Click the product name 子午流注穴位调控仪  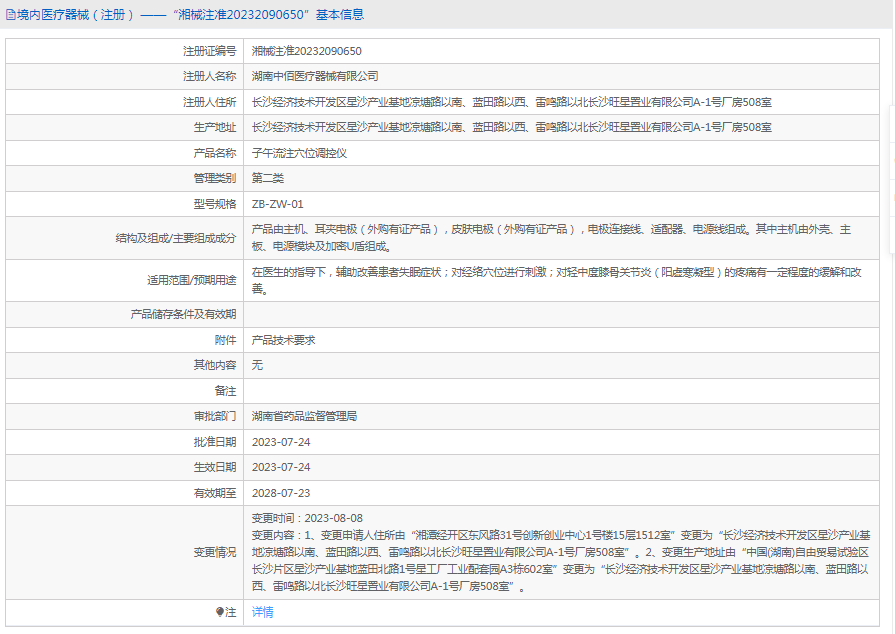pos(299,153)
